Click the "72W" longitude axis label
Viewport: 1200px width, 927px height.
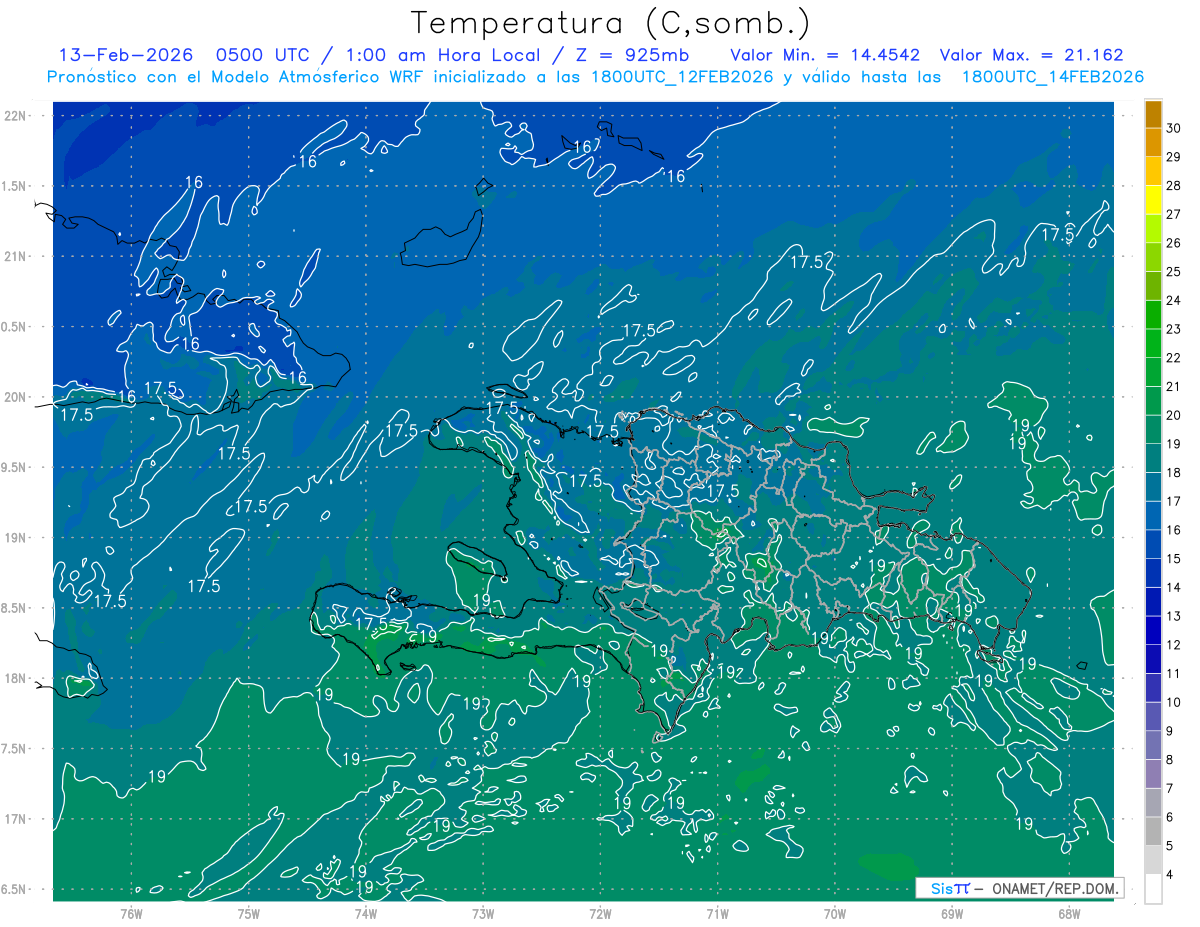click(x=600, y=914)
